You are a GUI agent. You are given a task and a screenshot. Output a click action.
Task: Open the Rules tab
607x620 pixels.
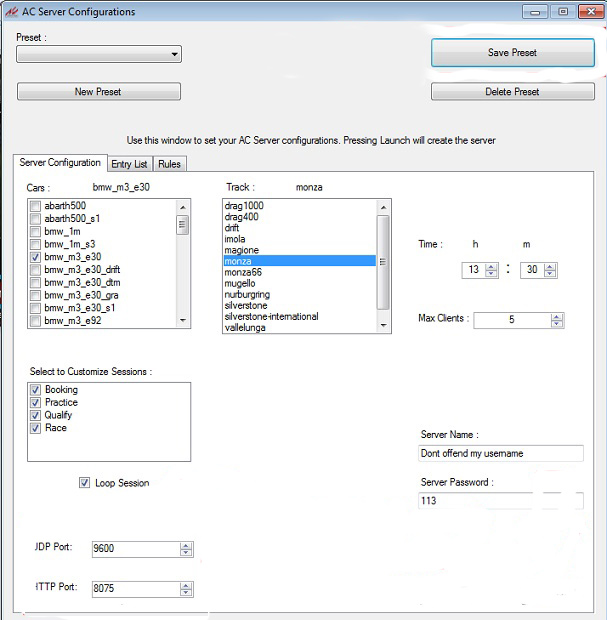pyautogui.click(x=169, y=164)
